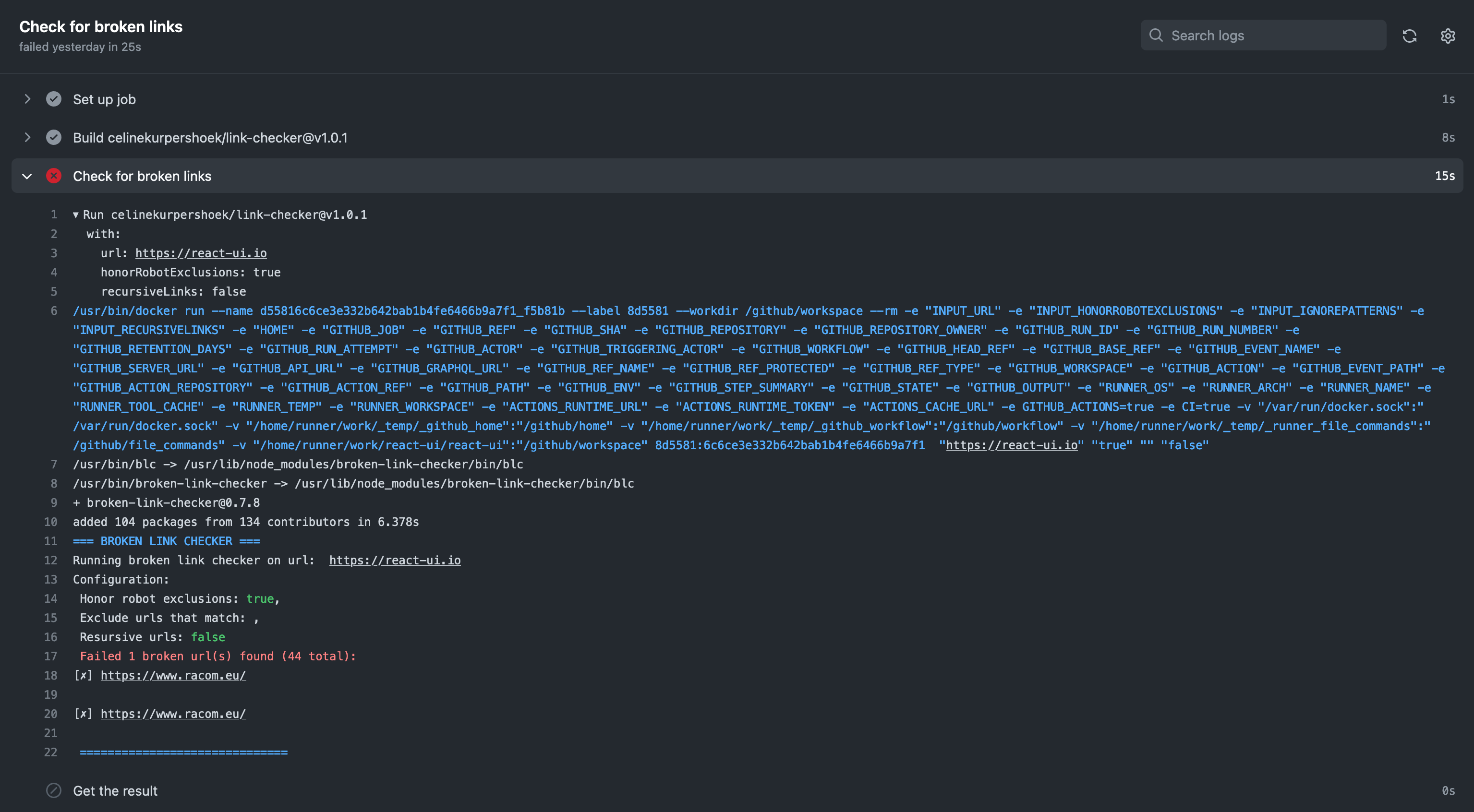Screen dimensions: 1474x812
Task: Select the Get the result step
Action: tap(115, 791)
